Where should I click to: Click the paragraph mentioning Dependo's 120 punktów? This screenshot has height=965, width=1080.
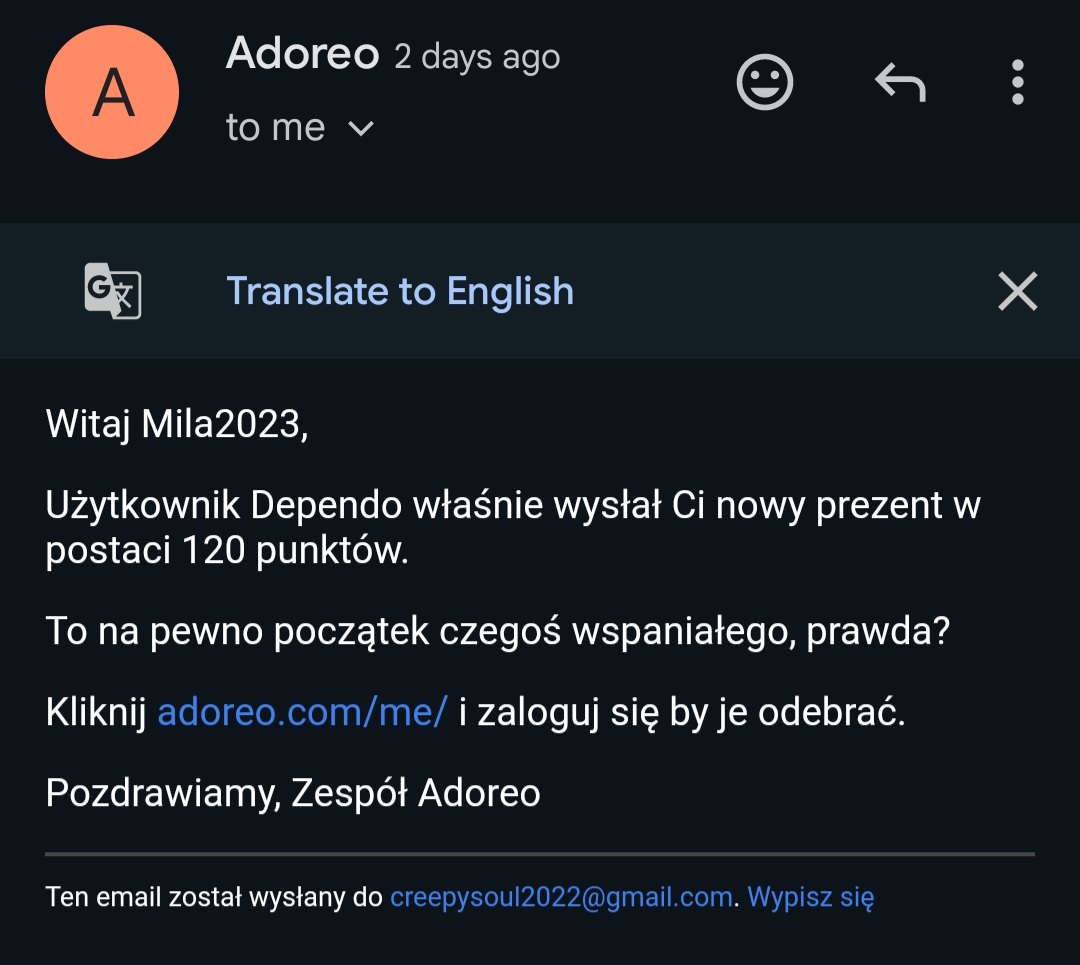click(x=512, y=528)
